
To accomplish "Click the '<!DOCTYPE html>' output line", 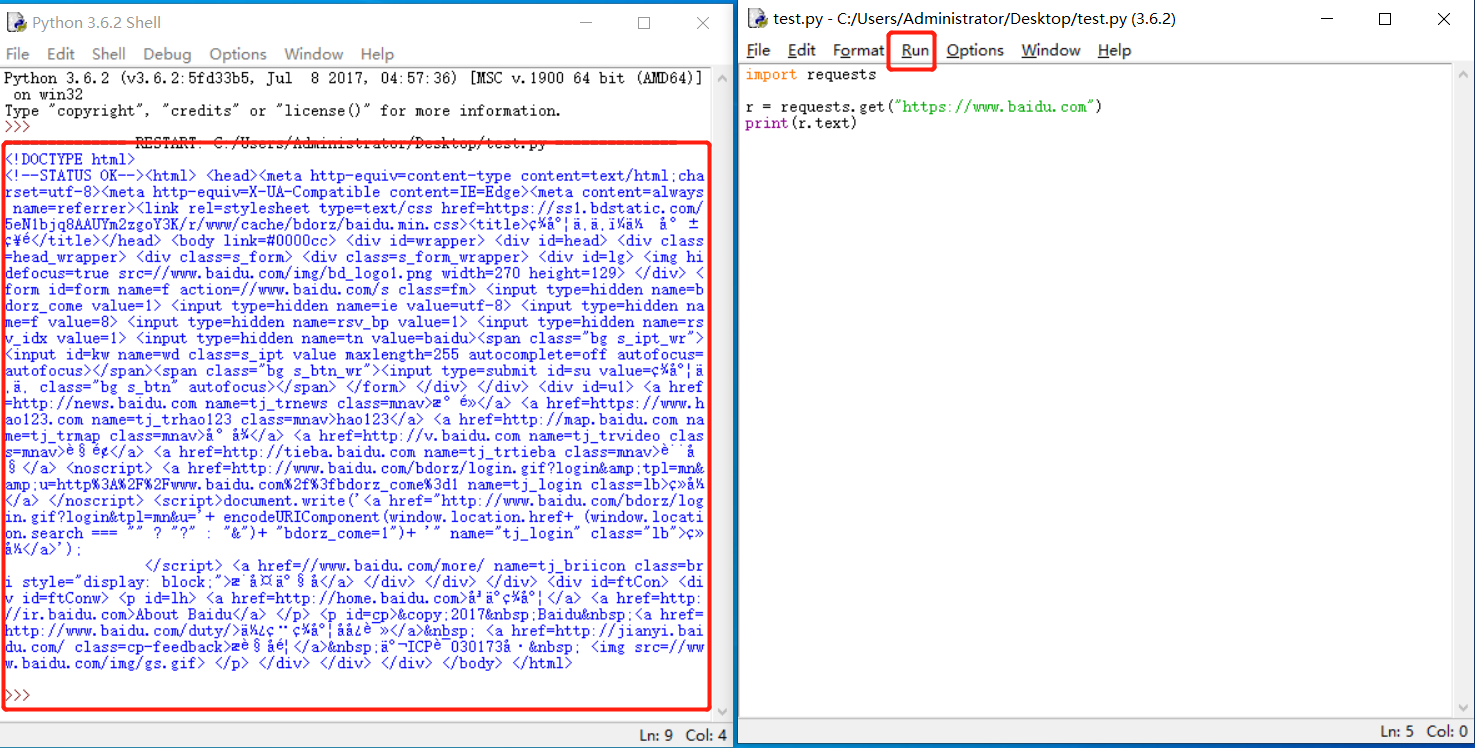I will pos(70,159).
